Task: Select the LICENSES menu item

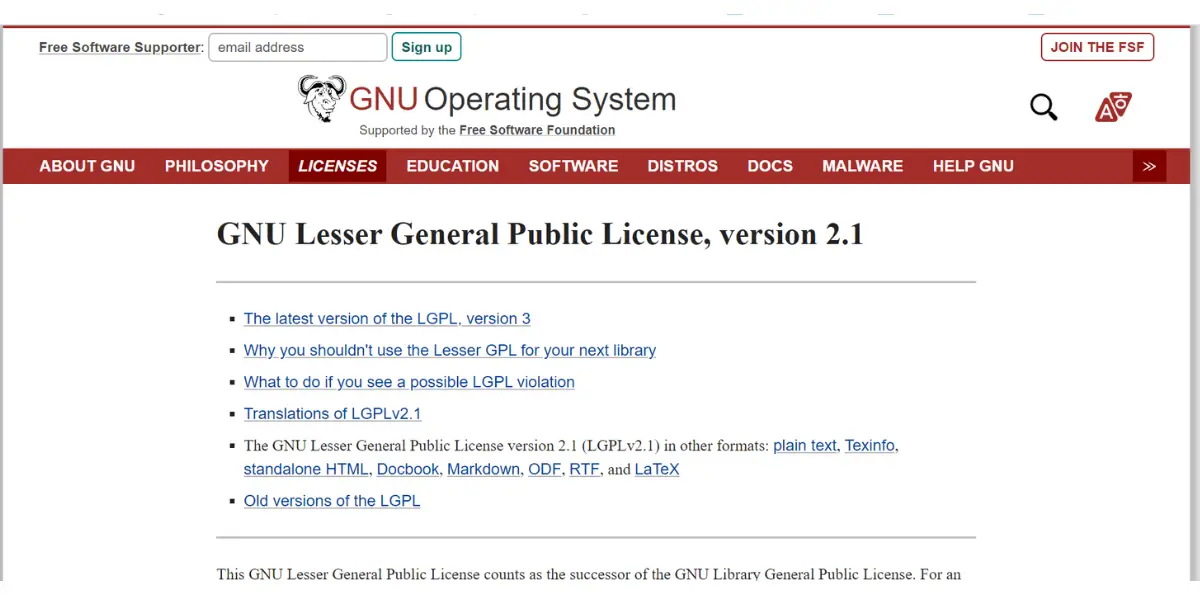Action: 338,166
